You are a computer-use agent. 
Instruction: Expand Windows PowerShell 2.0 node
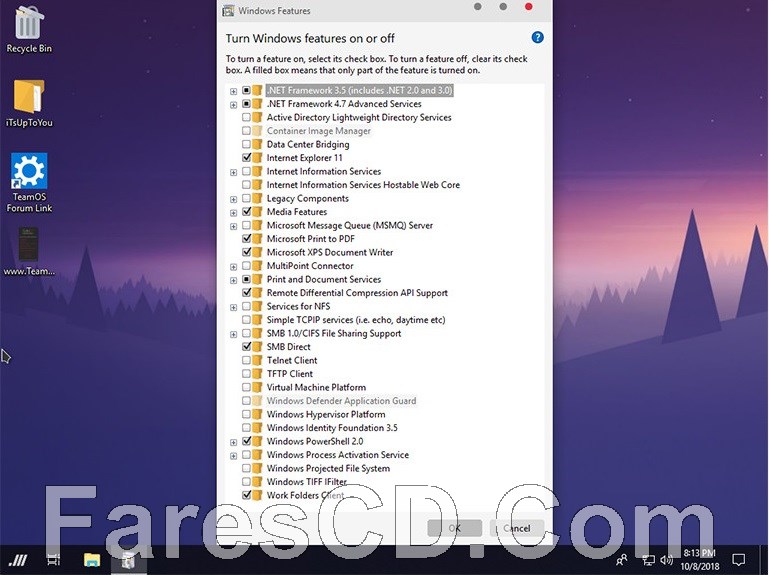click(233, 442)
